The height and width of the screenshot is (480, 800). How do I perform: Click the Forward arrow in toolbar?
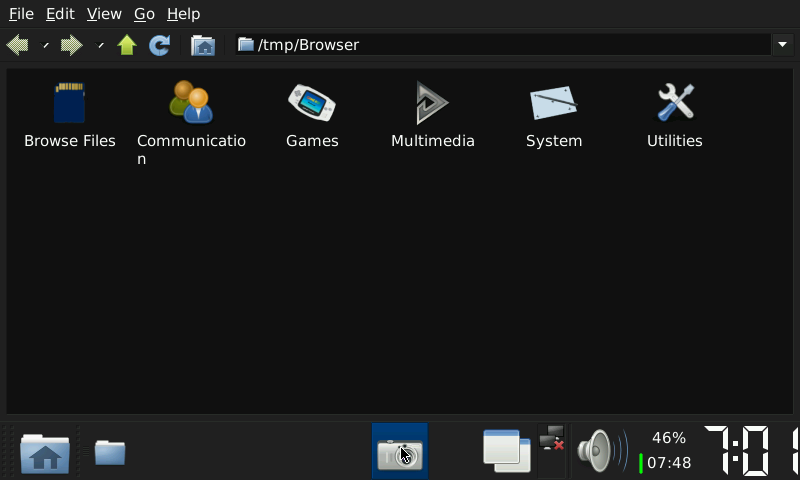[71, 45]
